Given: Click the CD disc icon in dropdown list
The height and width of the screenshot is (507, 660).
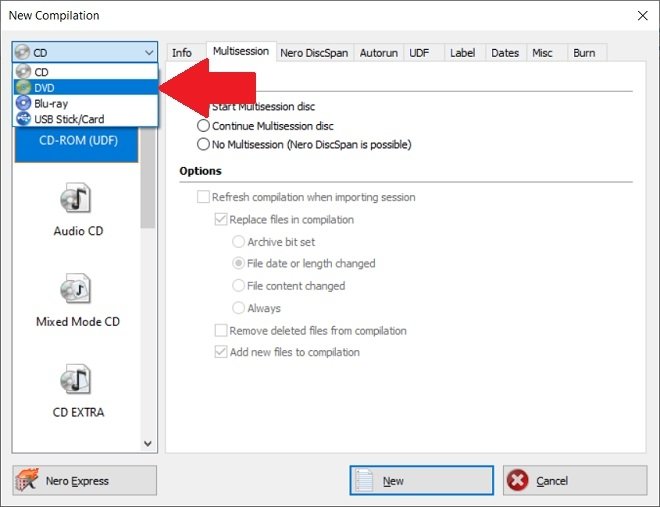Looking at the screenshot, I should pos(24,72).
